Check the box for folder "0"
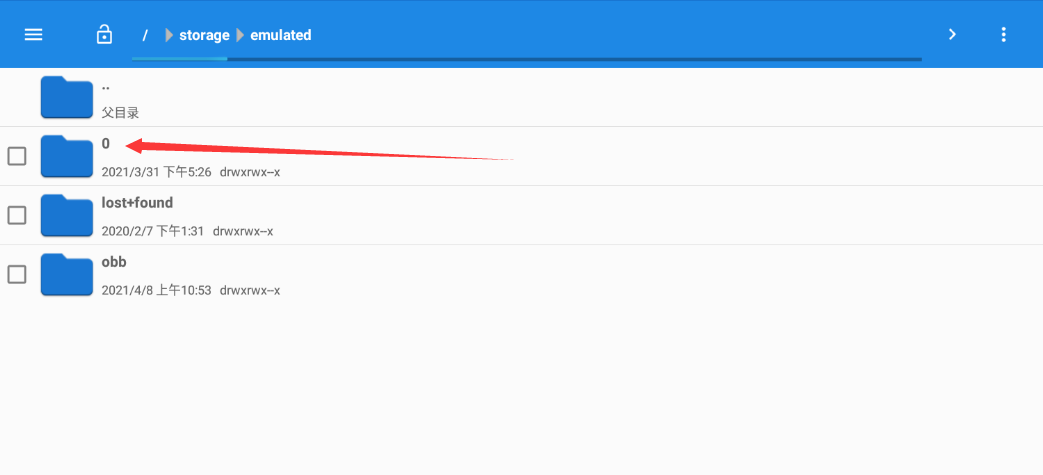 [x=17, y=156]
